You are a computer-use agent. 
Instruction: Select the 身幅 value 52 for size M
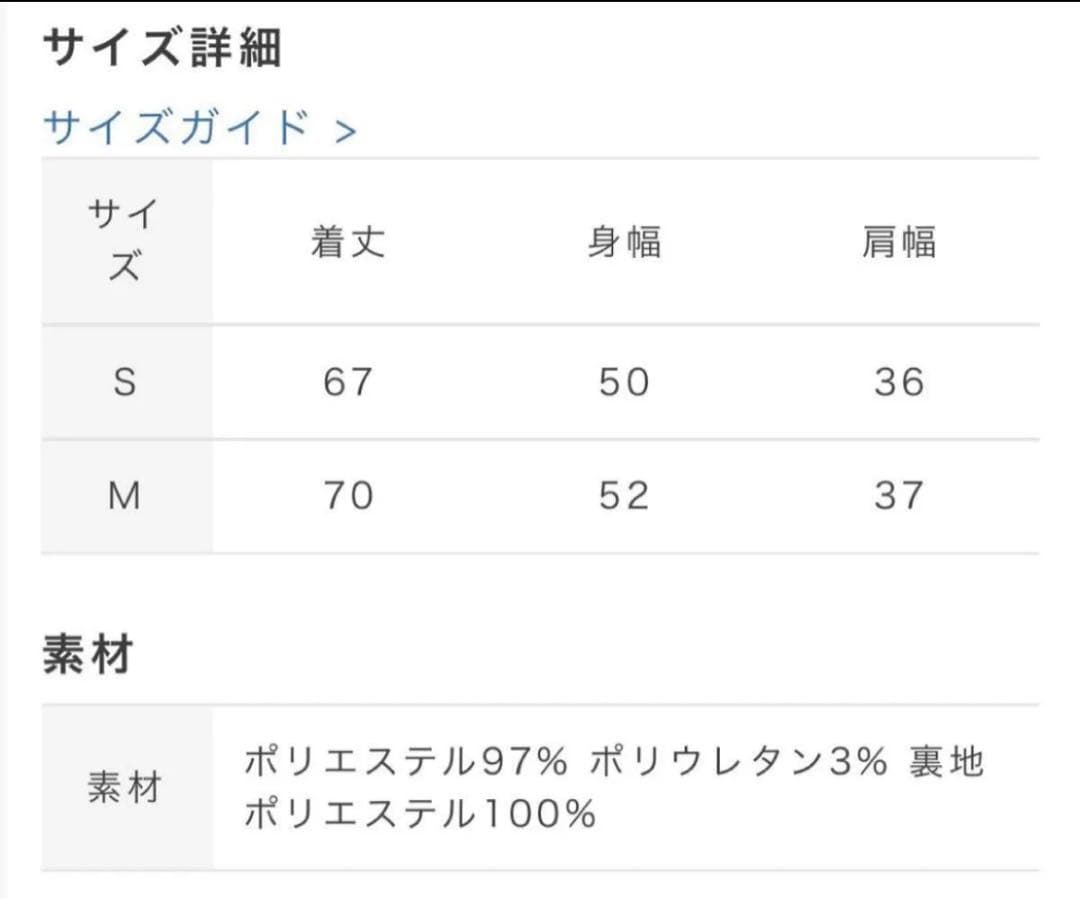pyautogui.click(x=623, y=495)
